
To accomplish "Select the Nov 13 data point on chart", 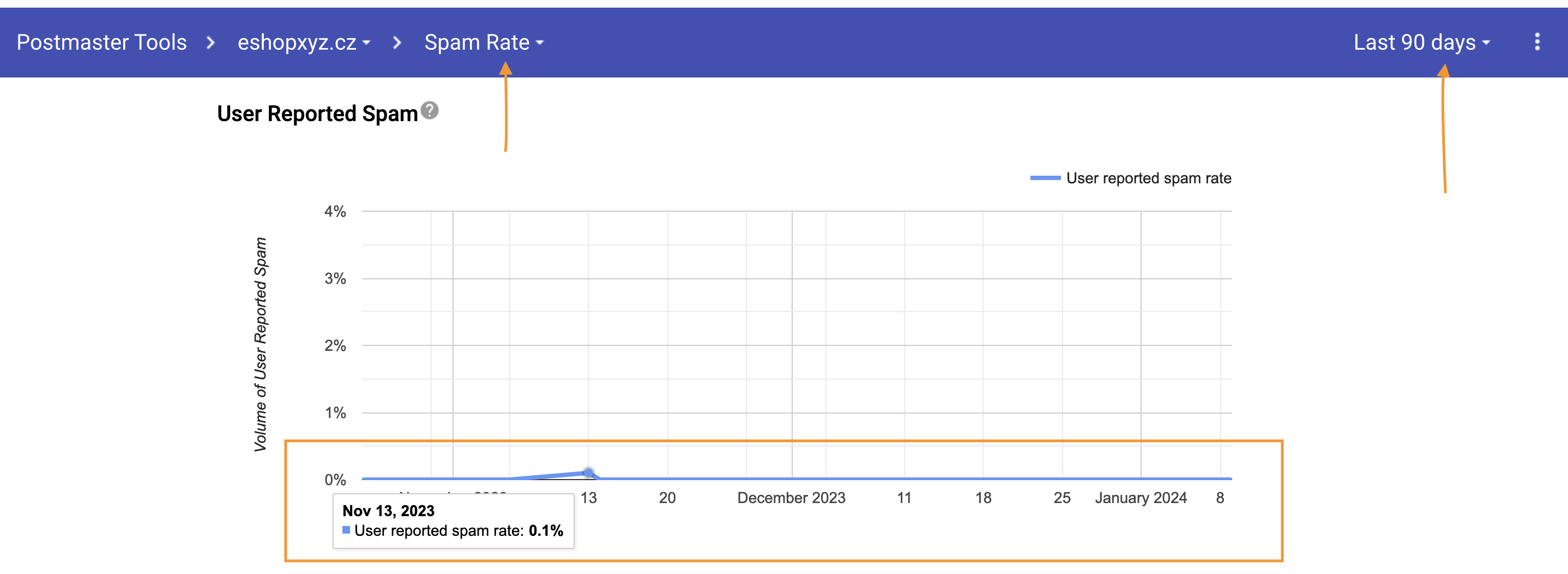I will (x=588, y=473).
